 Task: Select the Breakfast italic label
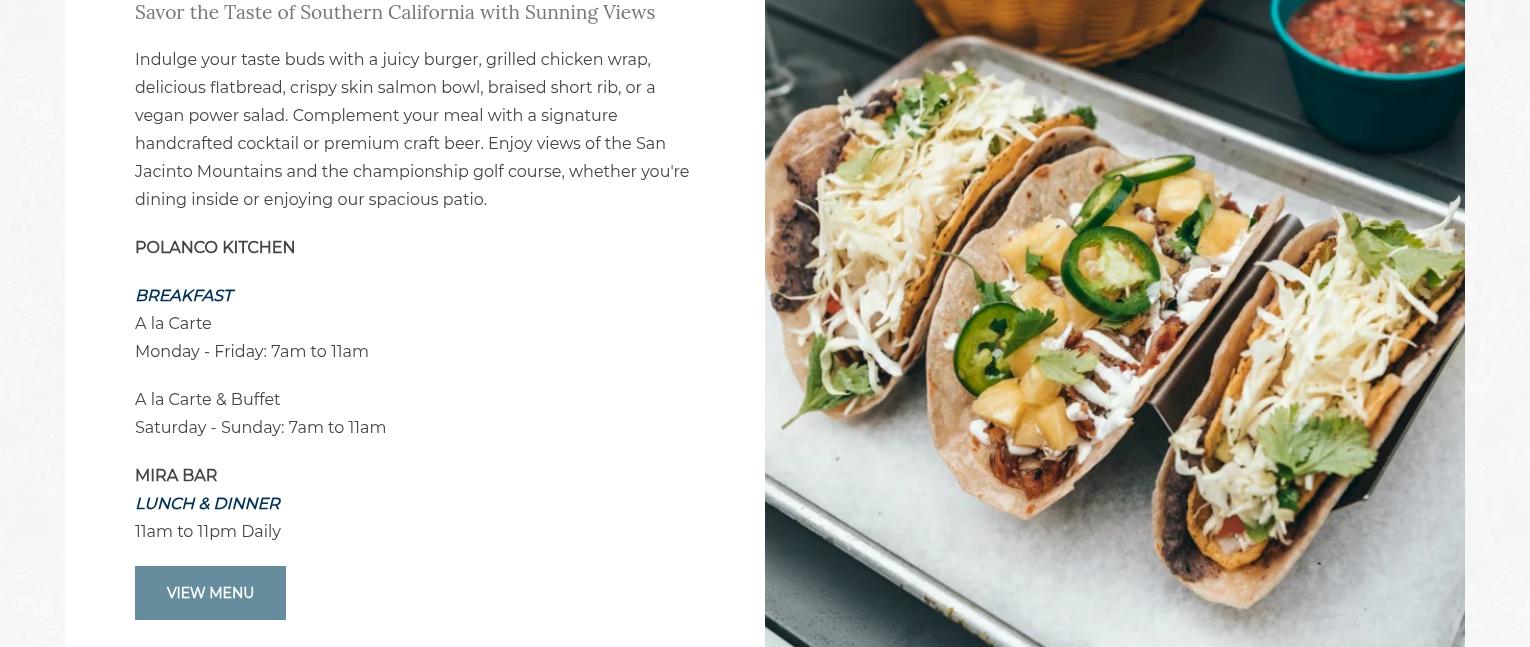point(184,295)
